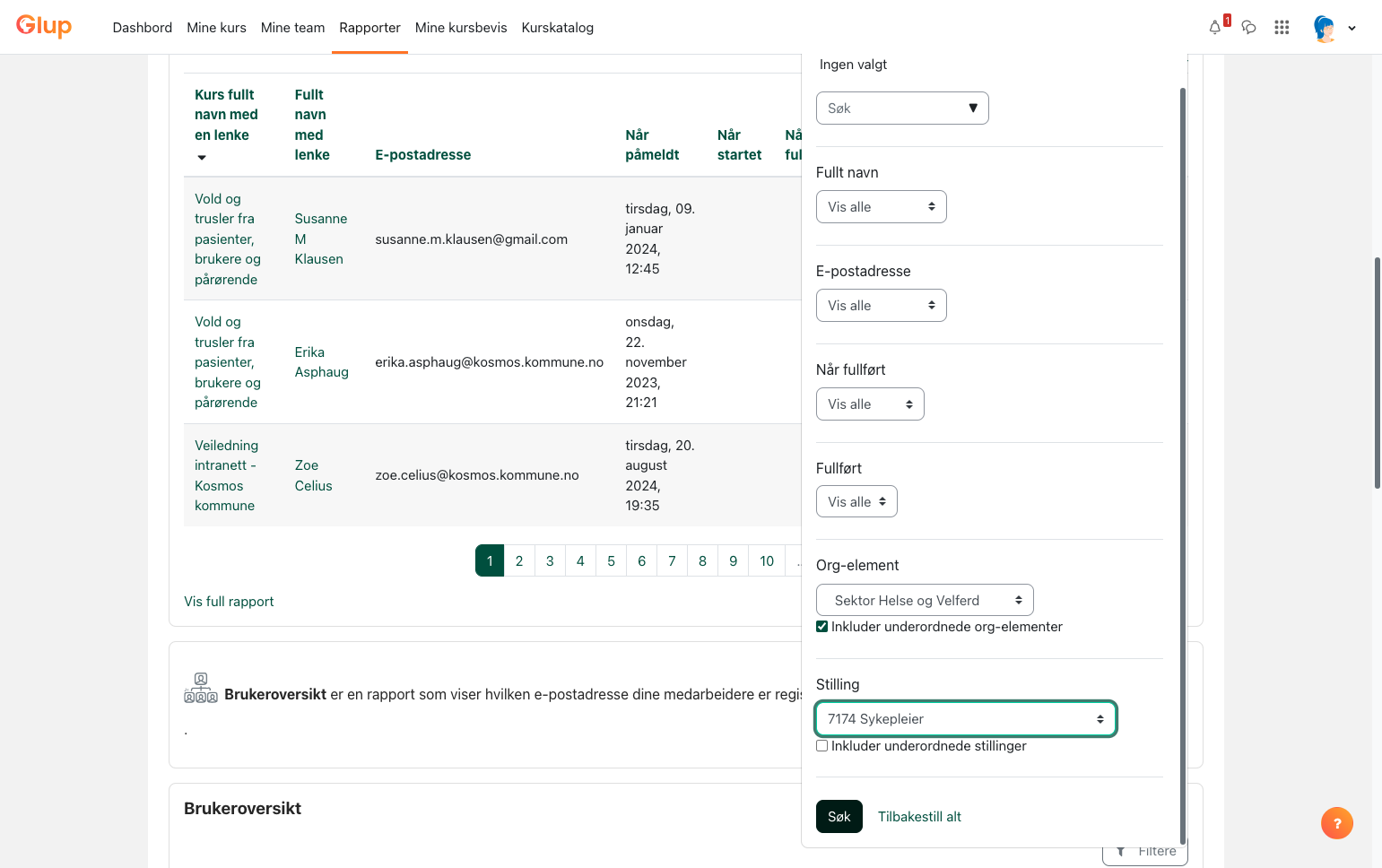
Task: Click the Tilbakestill alt link
Action: tap(919, 817)
